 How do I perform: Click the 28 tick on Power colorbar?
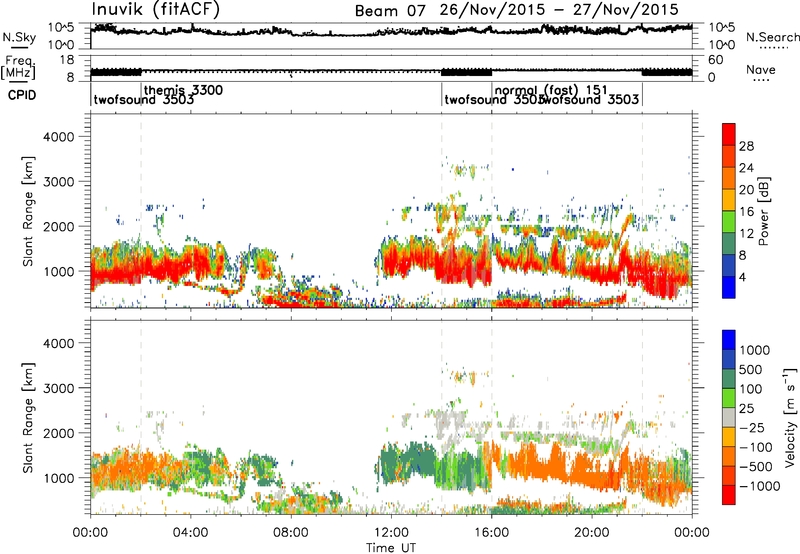746,146
